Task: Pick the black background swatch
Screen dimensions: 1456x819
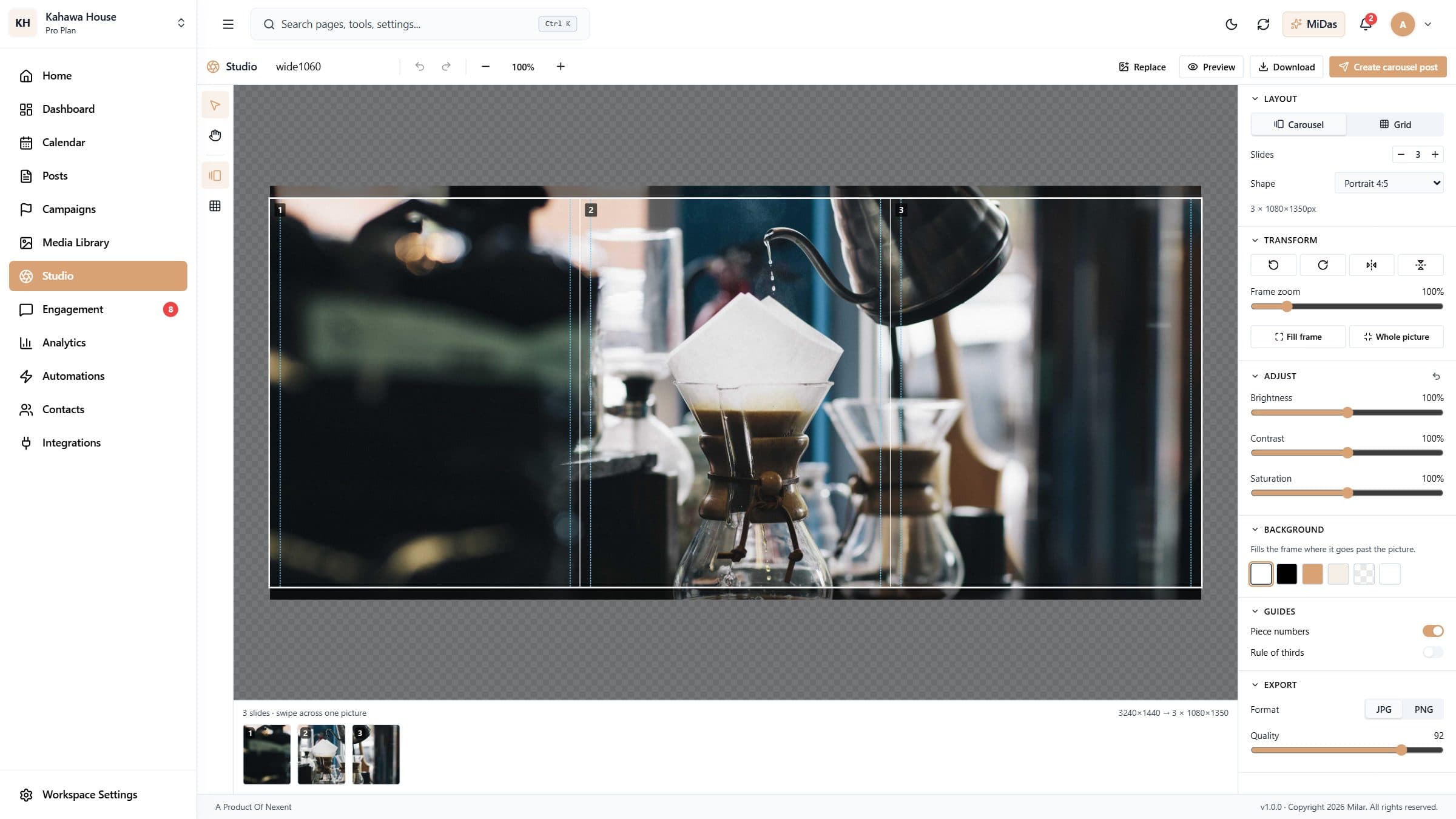Action: (x=1286, y=574)
